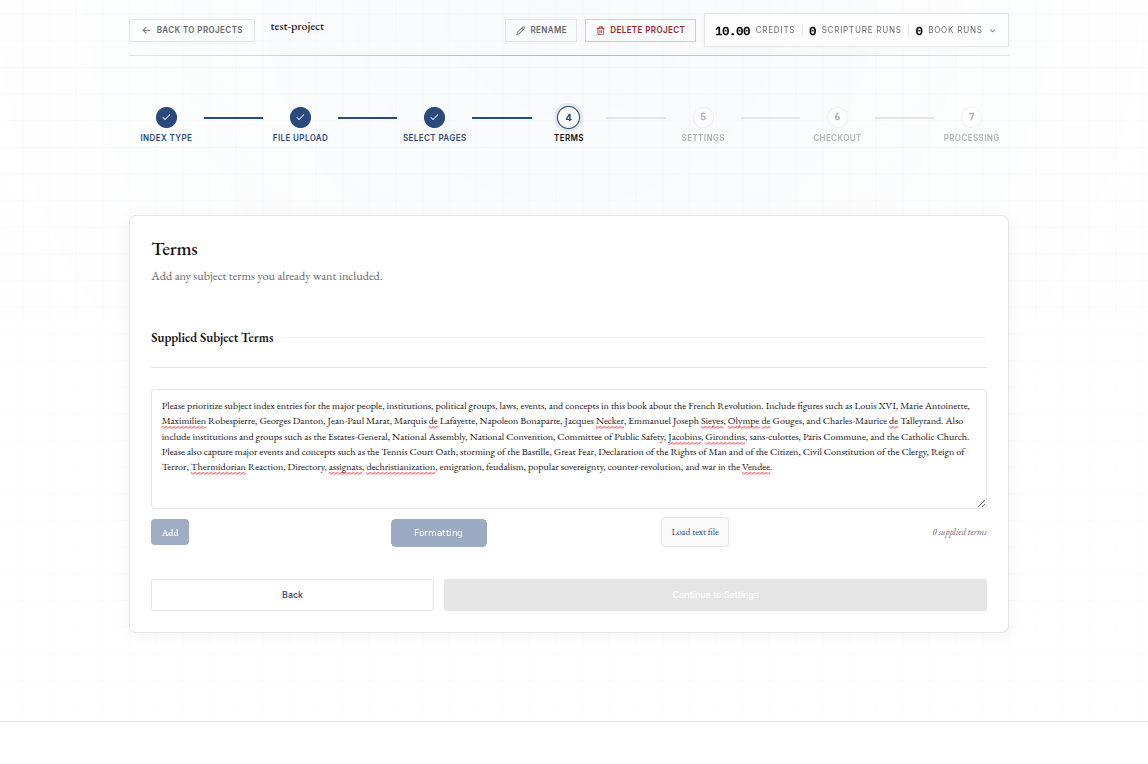Go to the Index Type step circle
Screen dimensions: 1148x764
166,117
